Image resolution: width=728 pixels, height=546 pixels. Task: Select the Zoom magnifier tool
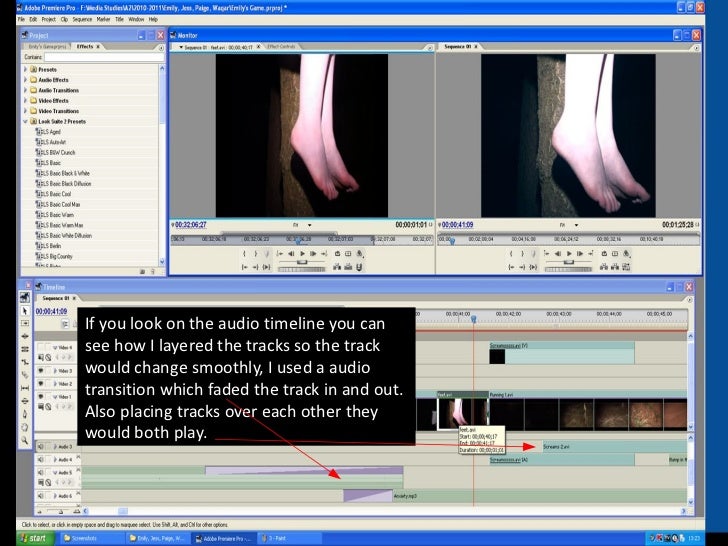click(25, 440)
